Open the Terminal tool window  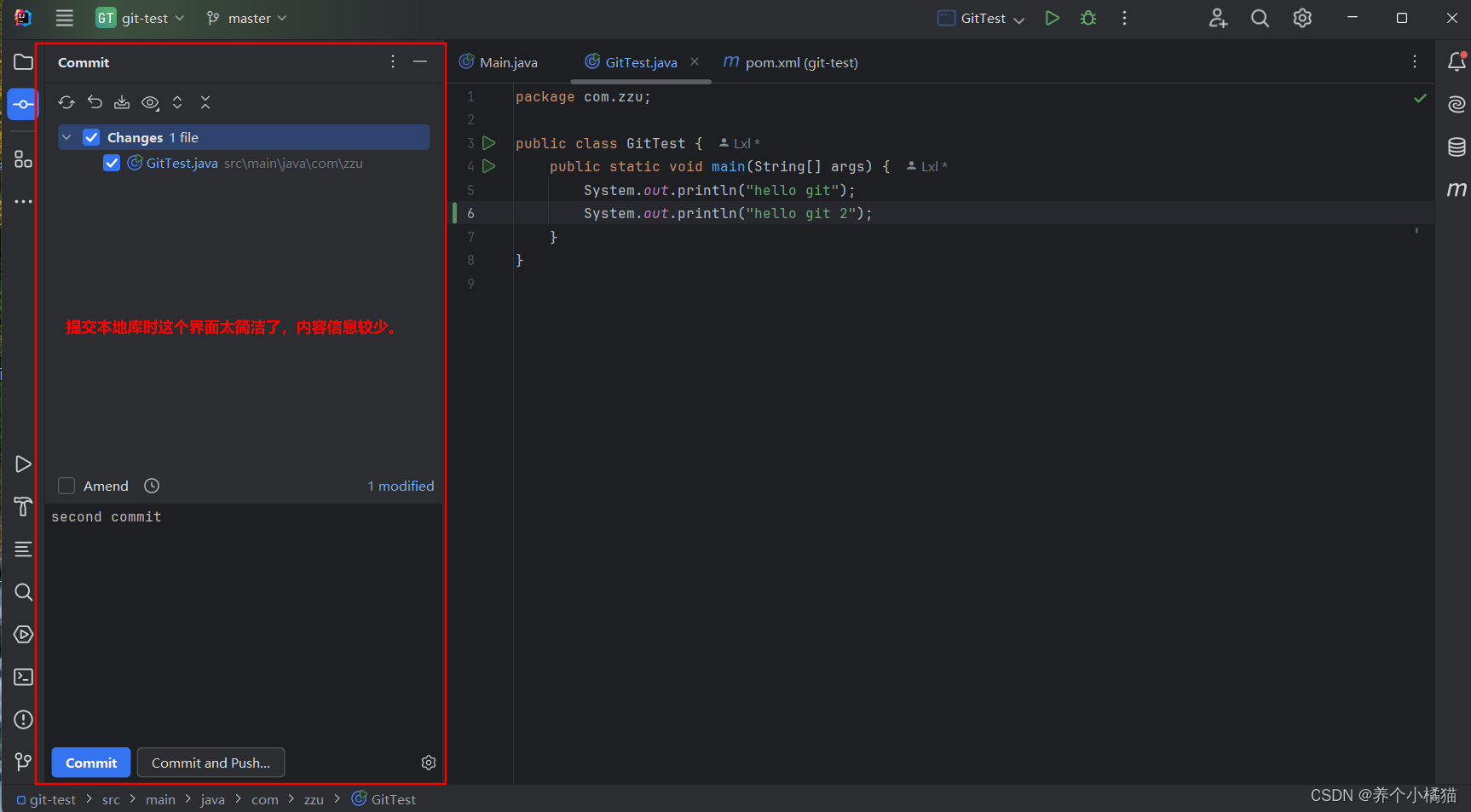coord(23,677)
